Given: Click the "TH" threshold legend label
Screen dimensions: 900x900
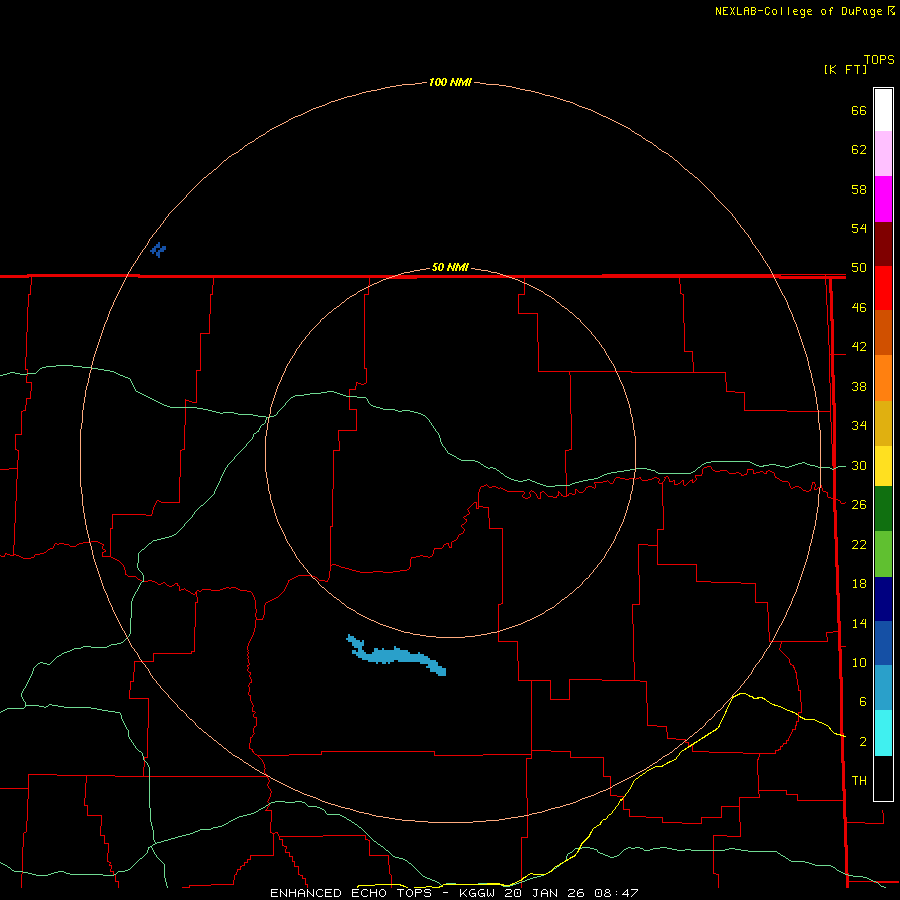Looking at the screenshot, I should click(x=859, y=781).
